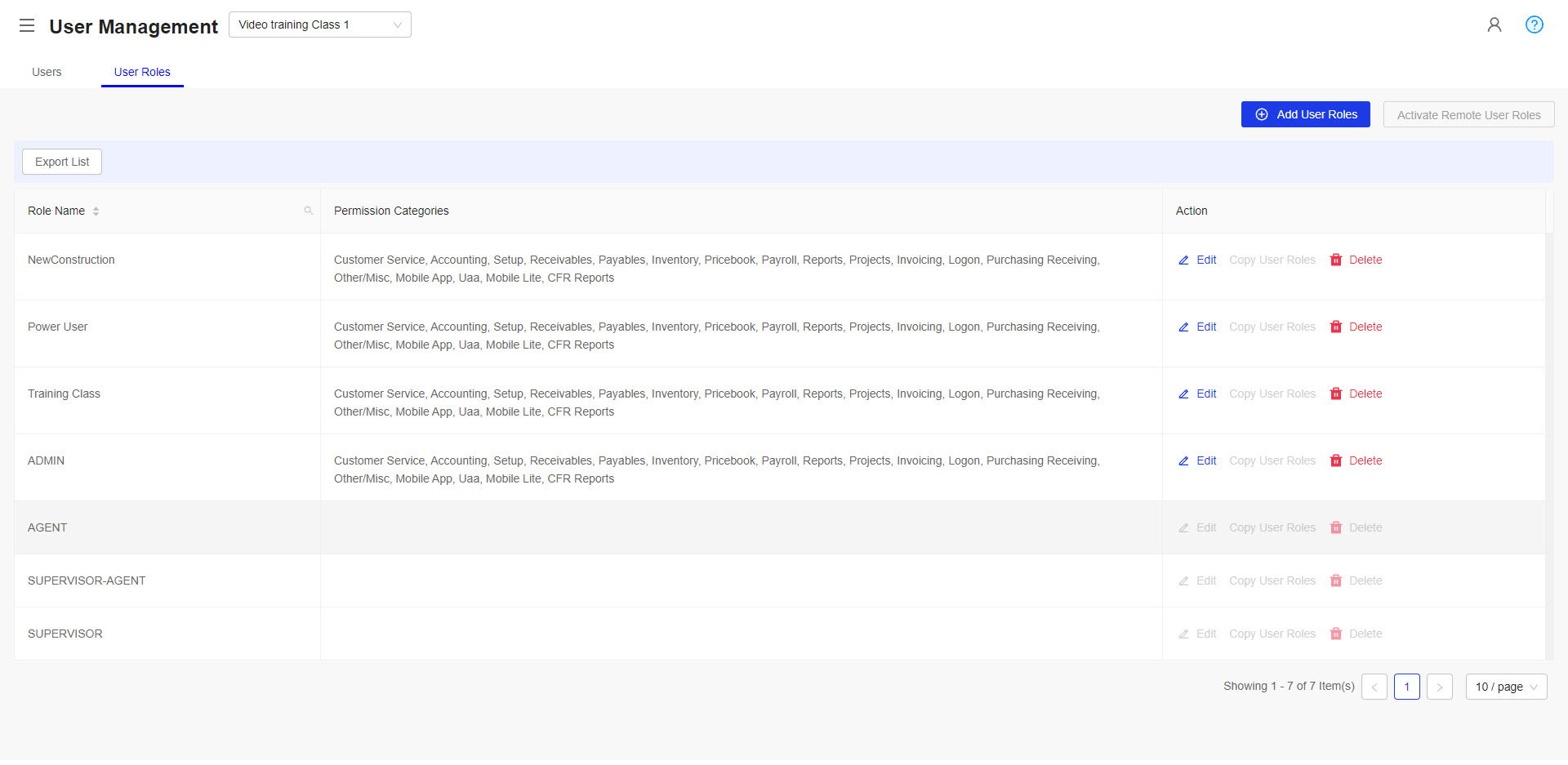
Task: Click Copy User Roles for Power User
Action: [x=1272, y=327]
